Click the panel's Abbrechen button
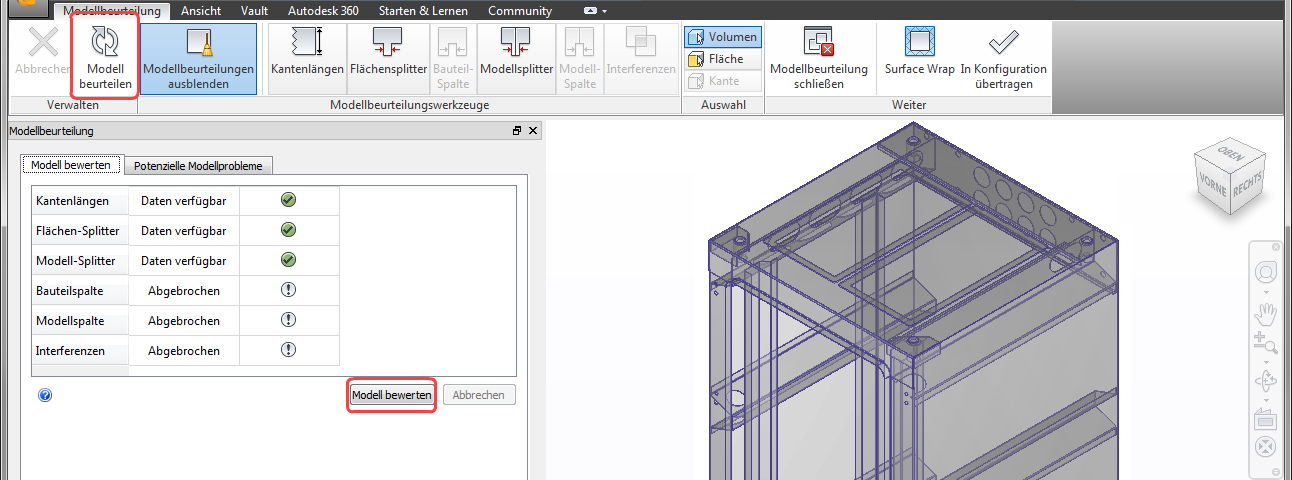Viewport: 1292px width, 480px height. 479,396
